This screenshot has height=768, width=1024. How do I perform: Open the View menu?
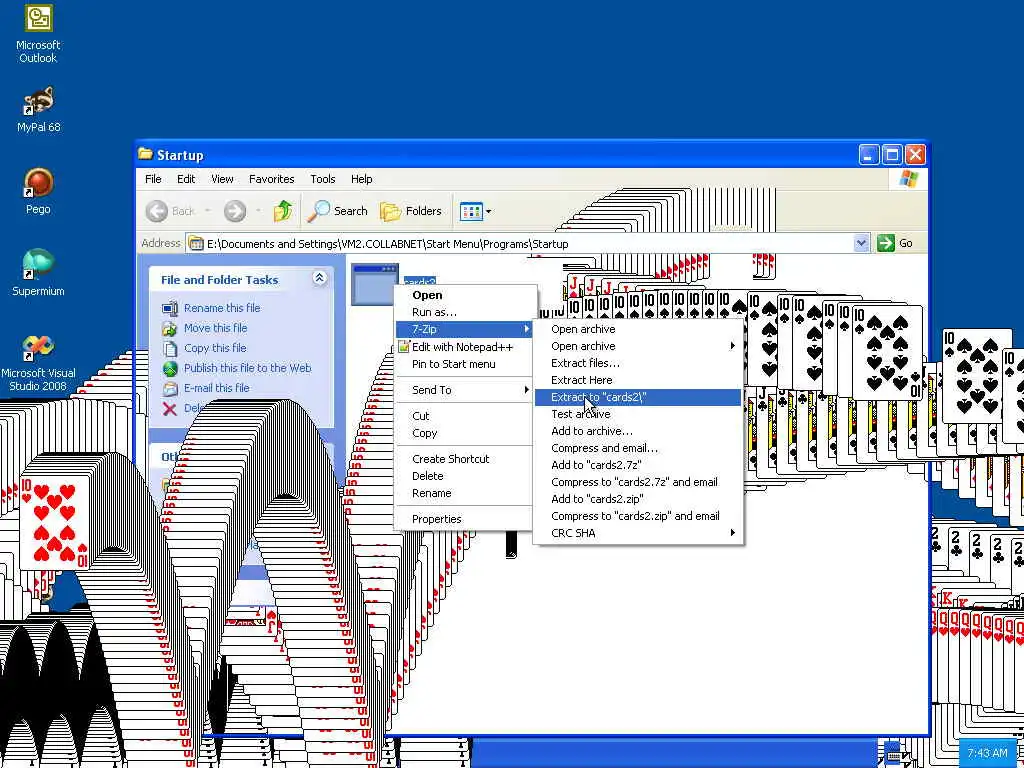click(222, 179)
